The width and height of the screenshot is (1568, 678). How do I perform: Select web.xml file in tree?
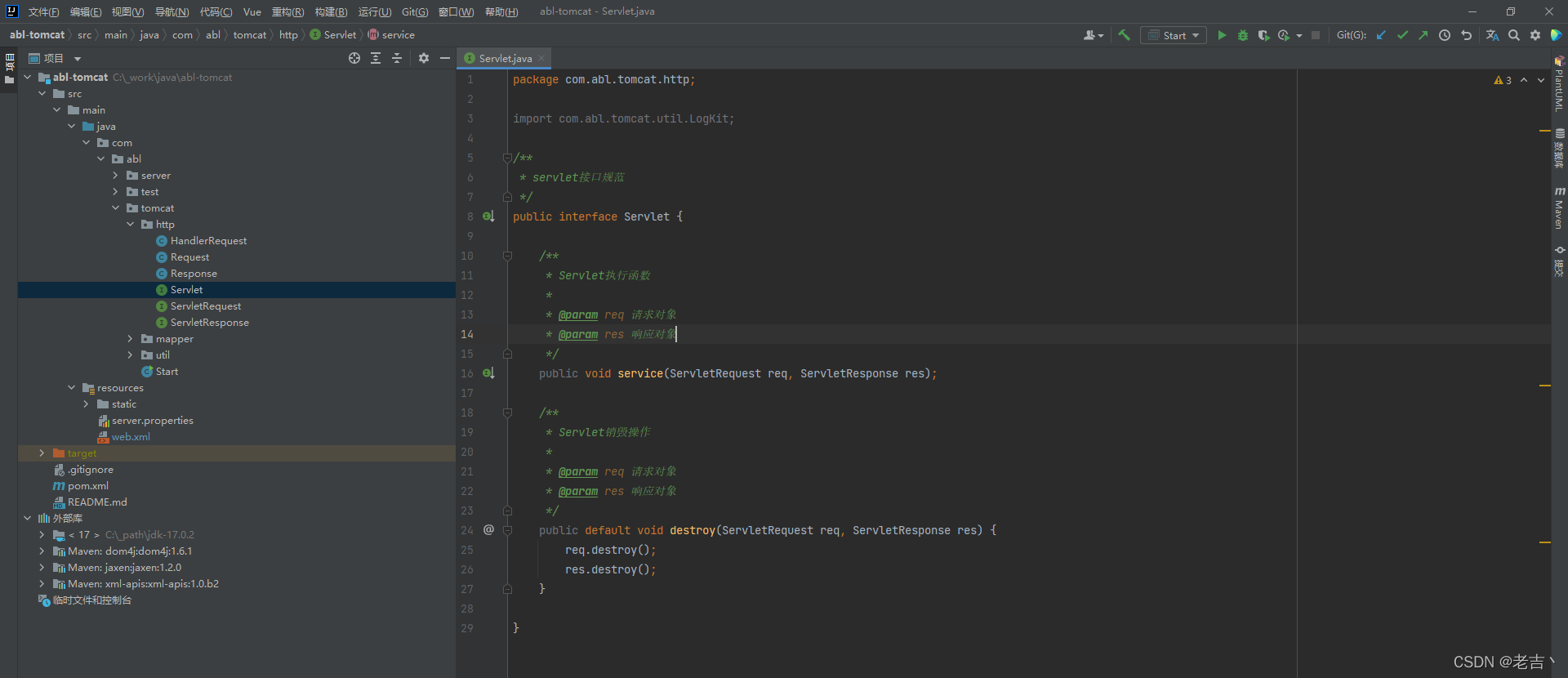(x=131, y=437)
